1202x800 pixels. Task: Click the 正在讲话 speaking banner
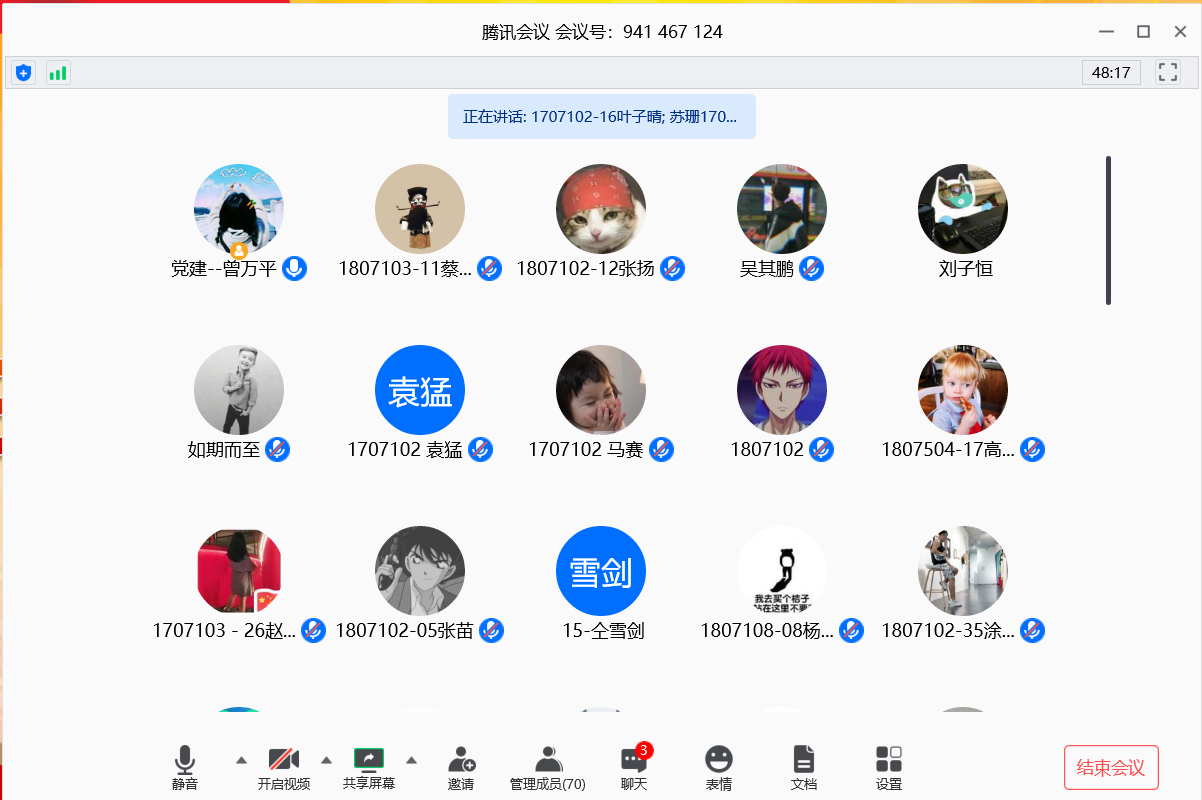click(601, 117)
